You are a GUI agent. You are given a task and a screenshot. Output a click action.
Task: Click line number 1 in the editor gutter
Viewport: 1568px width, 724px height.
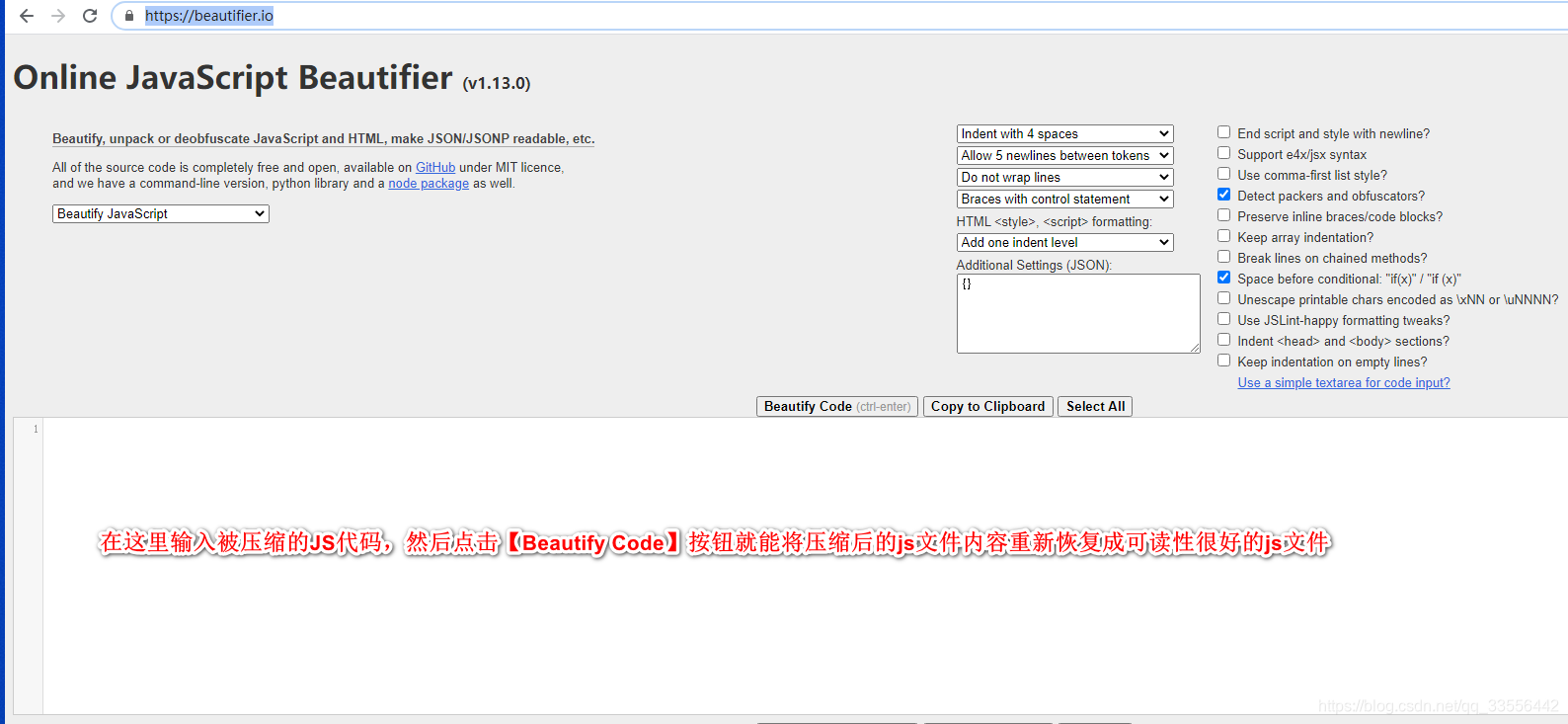pyautogui.click(x=36, y=429)
